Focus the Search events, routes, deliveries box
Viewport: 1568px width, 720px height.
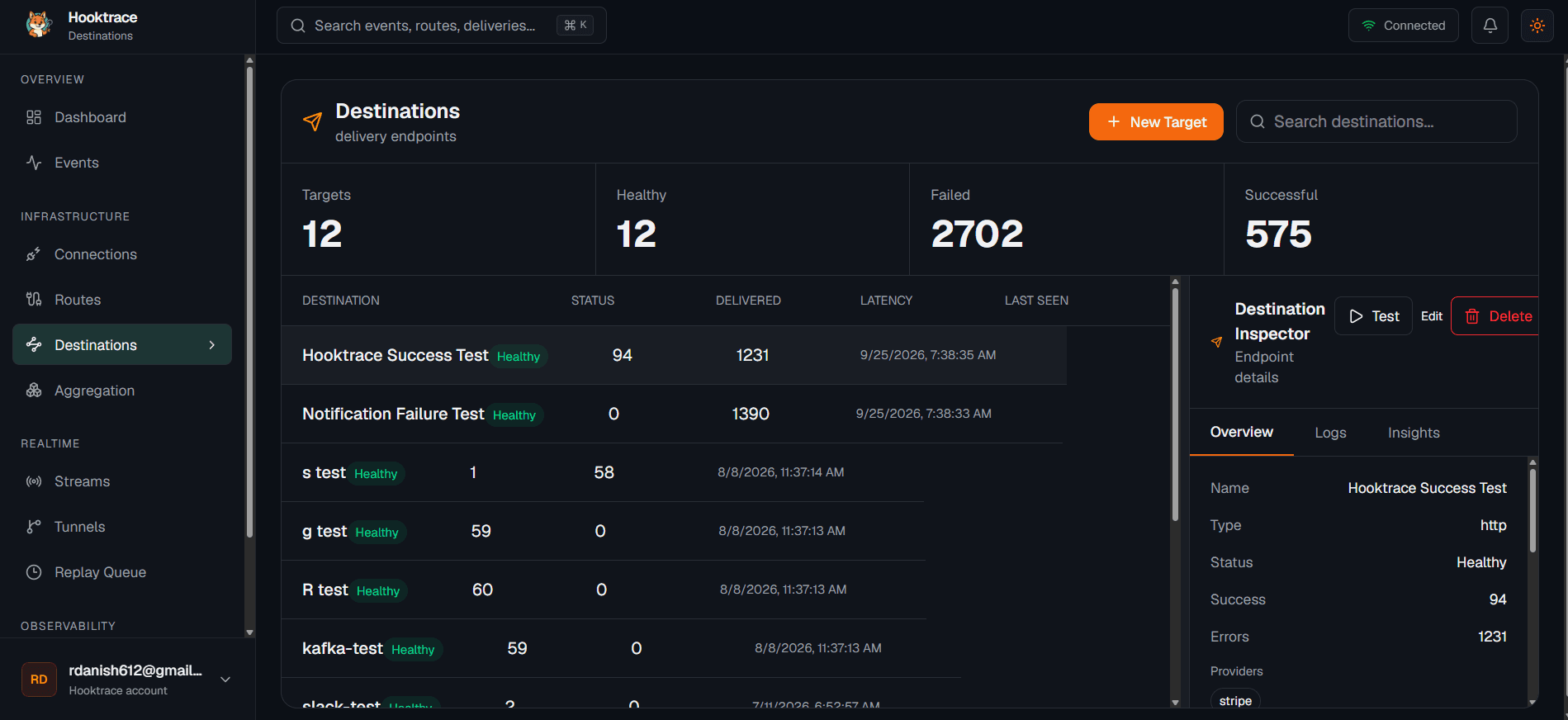click(442, 26)
